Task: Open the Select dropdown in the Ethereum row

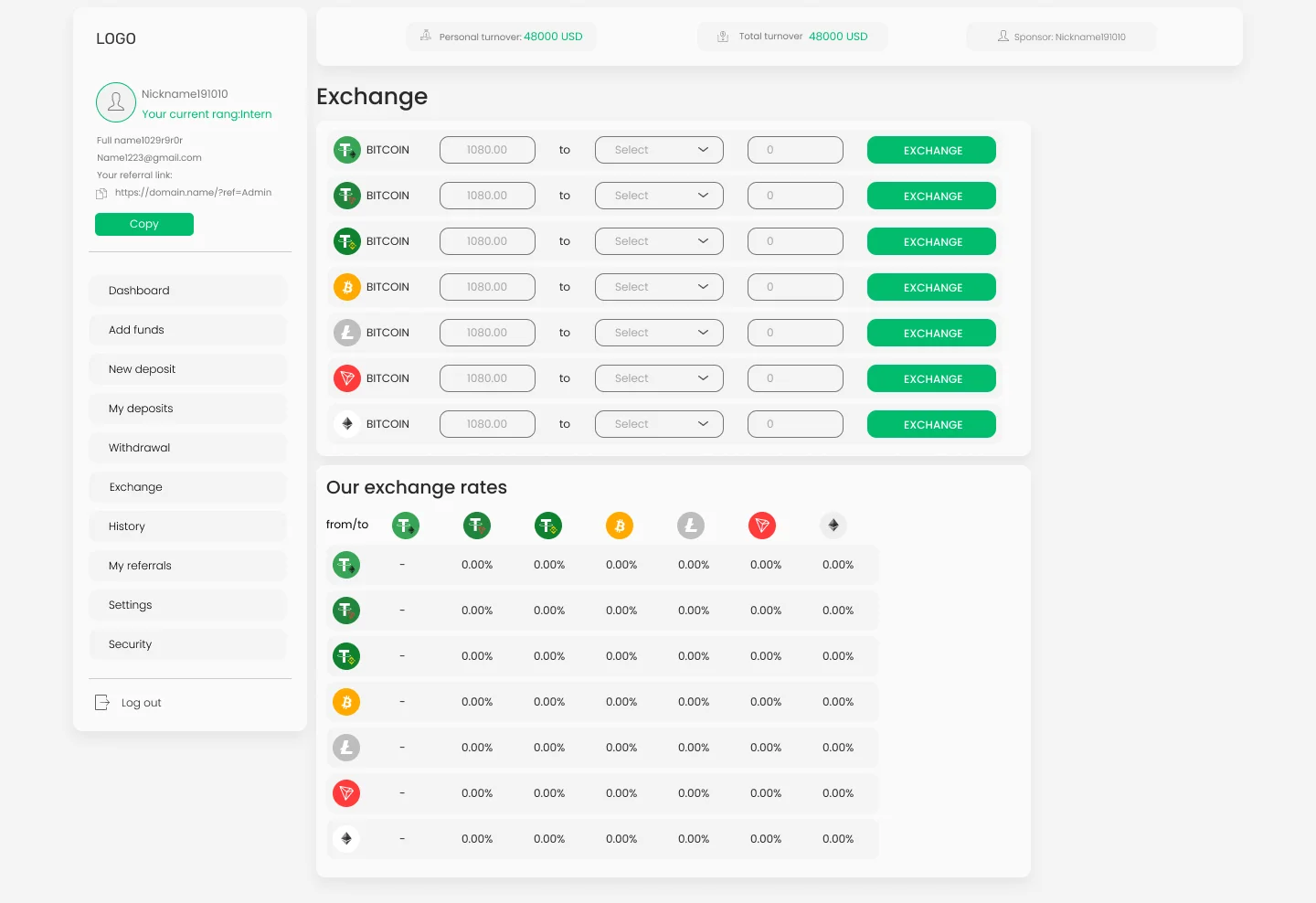Action: click(659, 424)
